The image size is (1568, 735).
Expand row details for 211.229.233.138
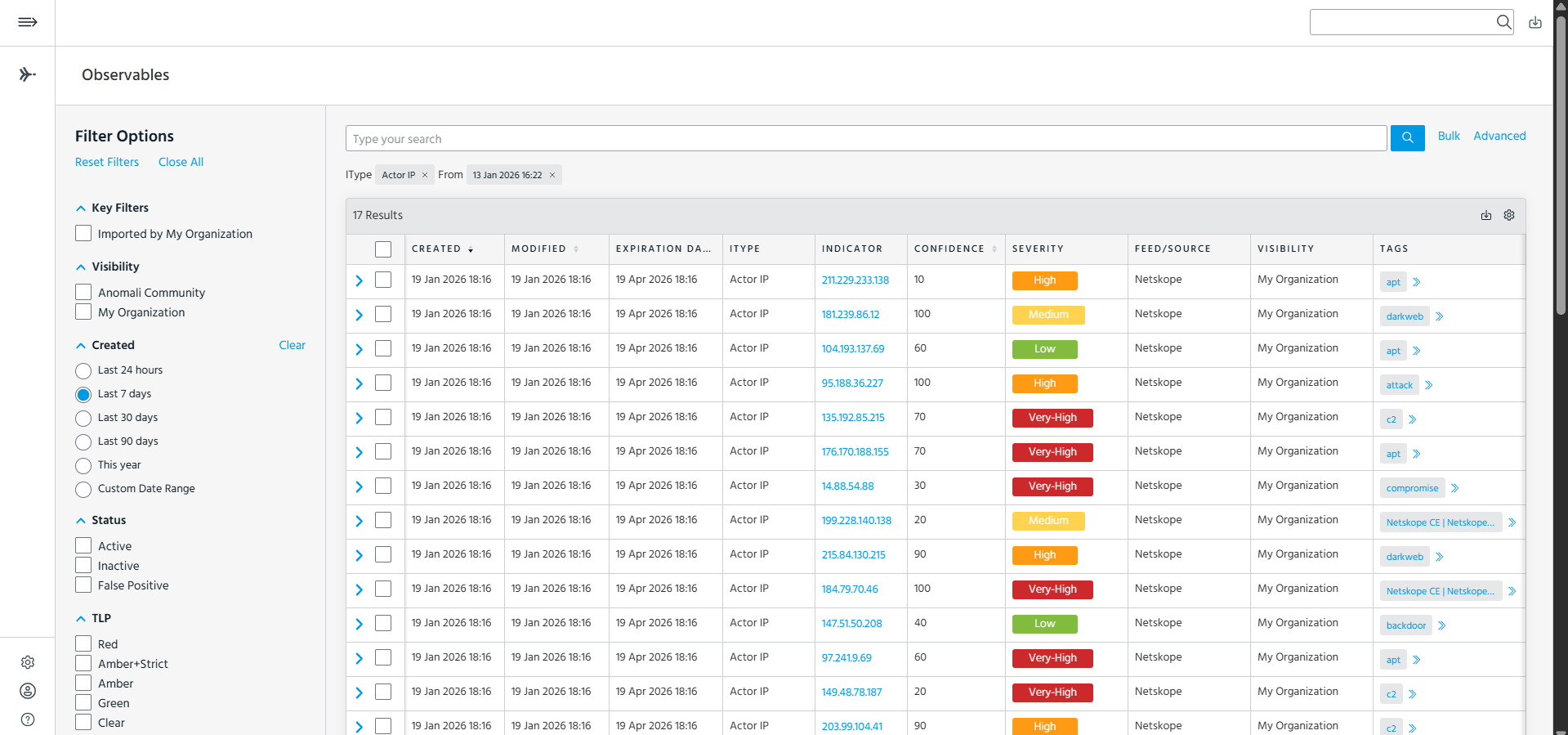[359, 280]
